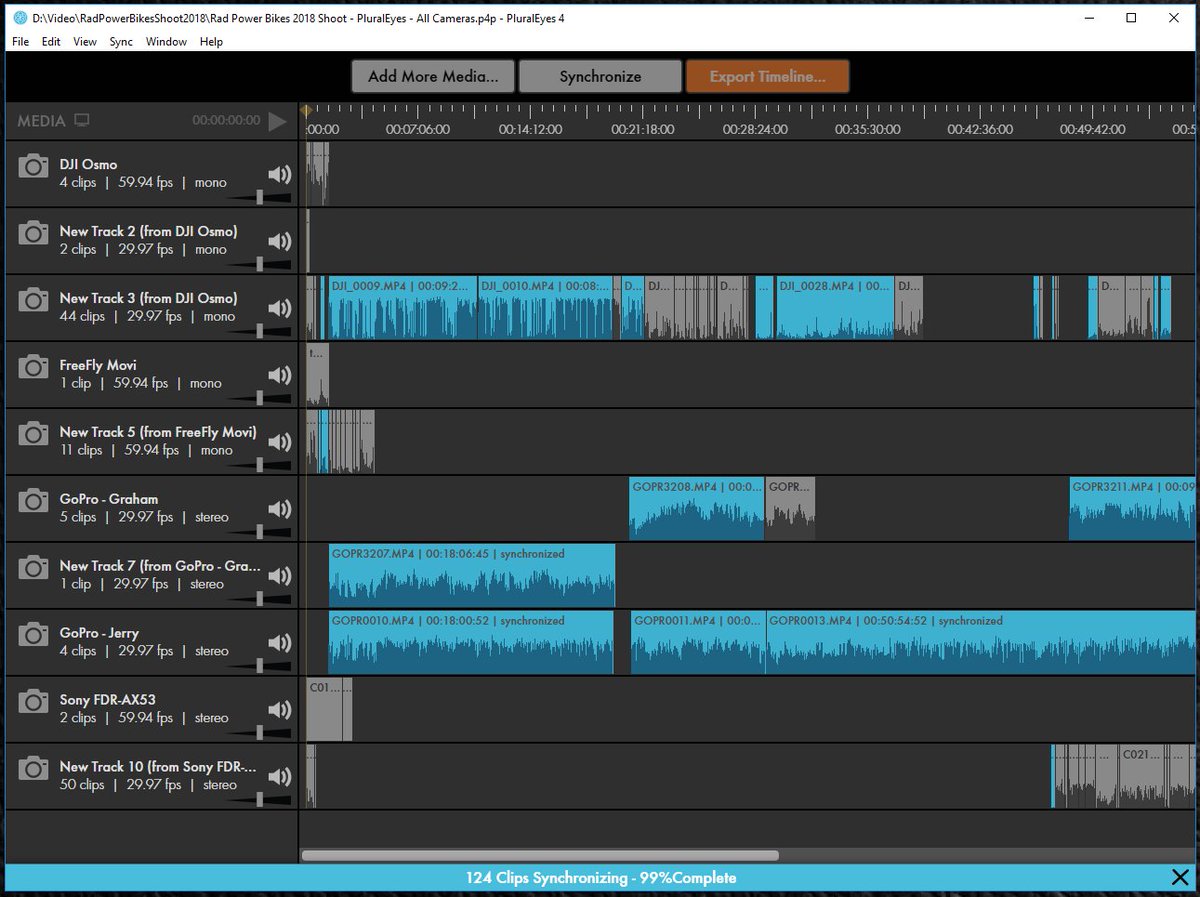The image size is (1200, 897).
Task: Select the DJI_0028.MP4 clip
Action: 834,307
